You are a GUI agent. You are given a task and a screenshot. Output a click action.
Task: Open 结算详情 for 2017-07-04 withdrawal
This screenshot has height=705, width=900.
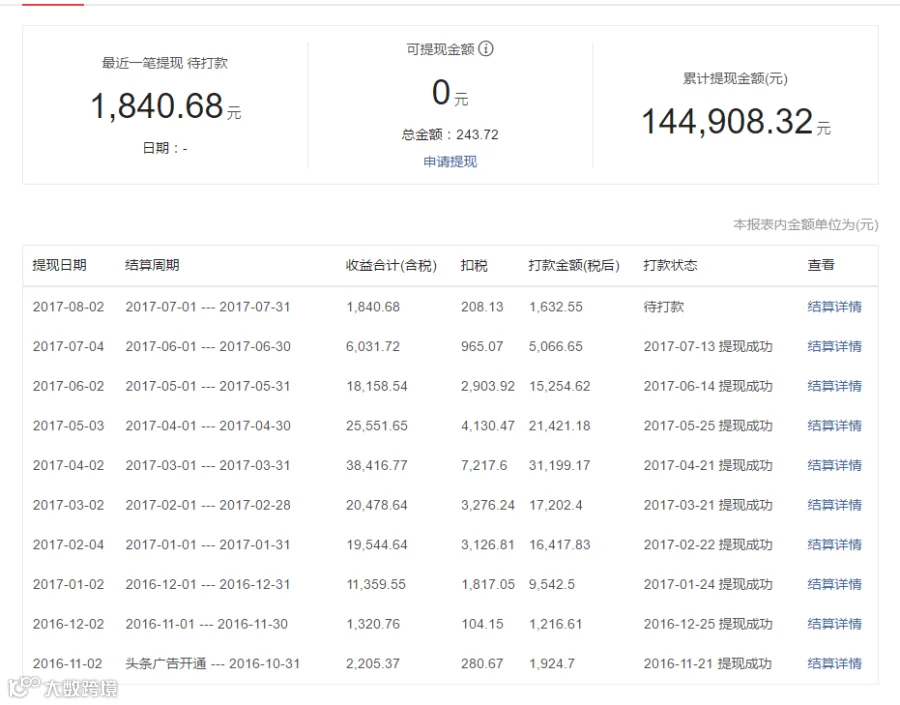click(834, 347)
